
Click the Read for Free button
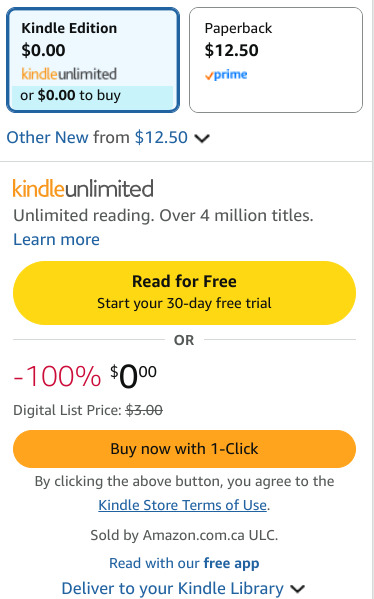pyautogui.click(x=185, y=293)
